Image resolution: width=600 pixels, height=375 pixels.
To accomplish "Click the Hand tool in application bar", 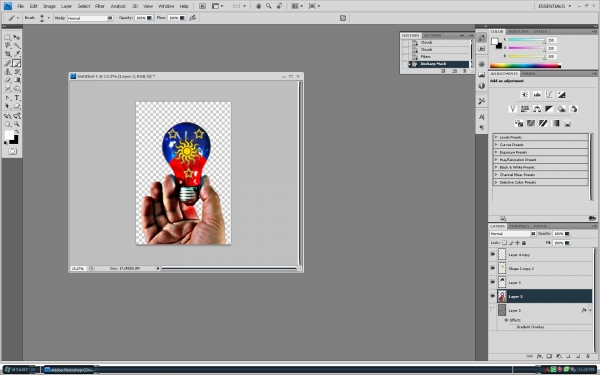I will coord(258,6).
